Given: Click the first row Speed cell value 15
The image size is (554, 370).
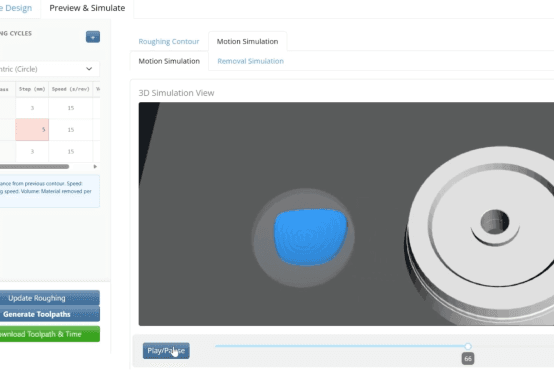Looking at the screenshot, I should 71,108.
